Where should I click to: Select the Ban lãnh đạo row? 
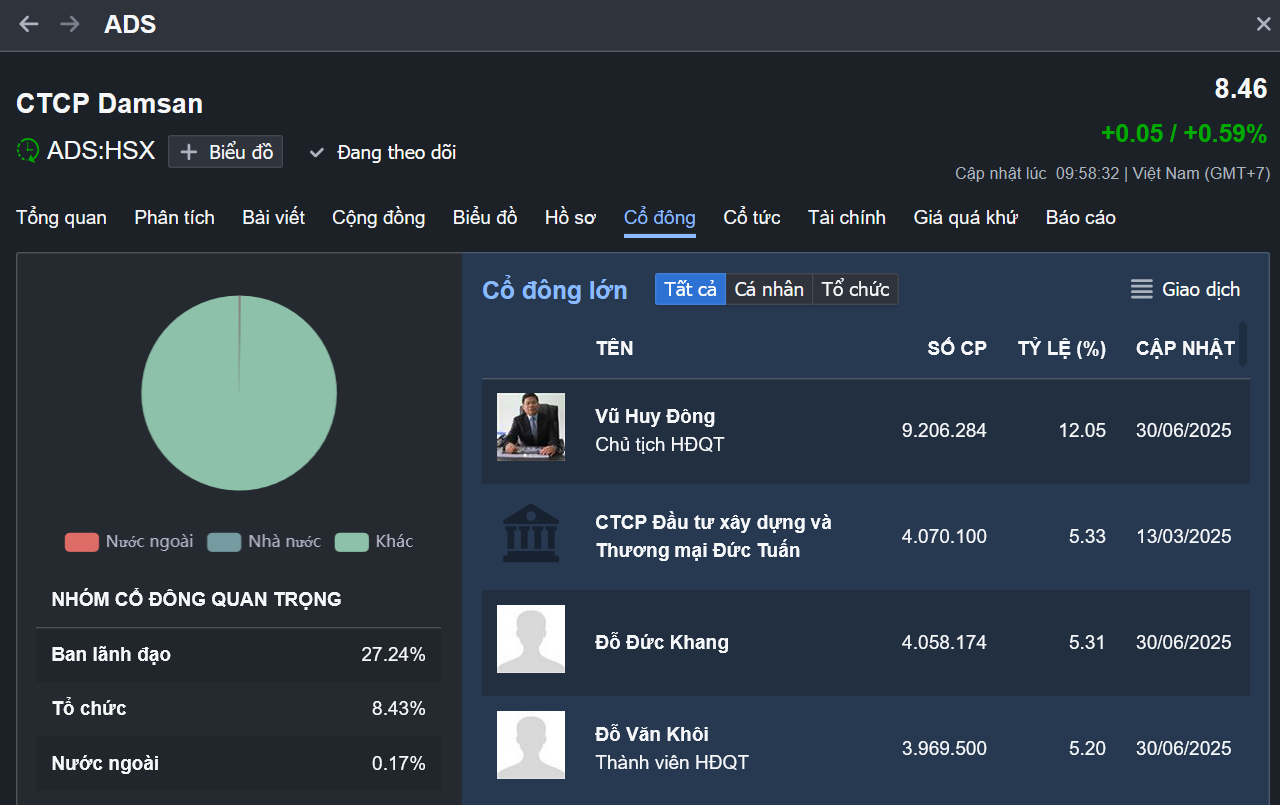238,655
